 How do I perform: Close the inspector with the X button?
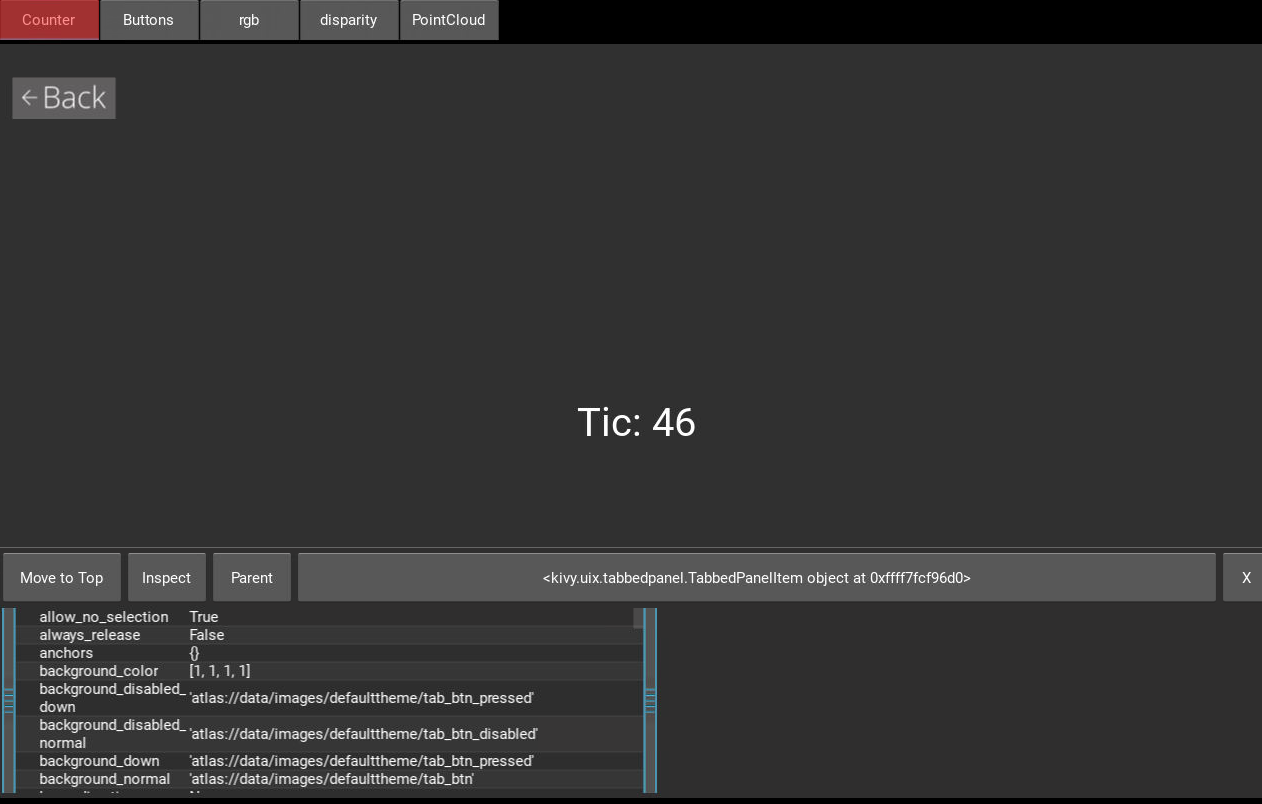tap(1245, 578)
